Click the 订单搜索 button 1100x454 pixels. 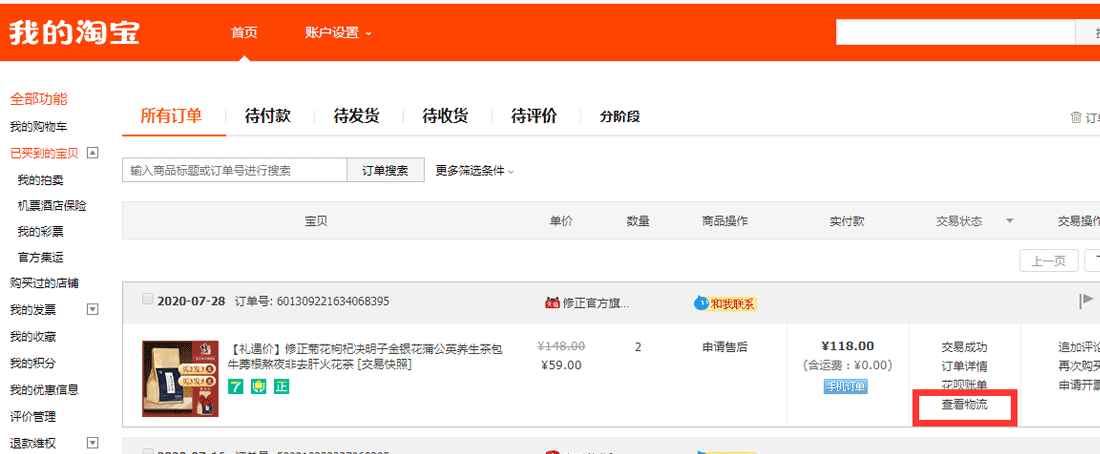click(x=385, y=170)
